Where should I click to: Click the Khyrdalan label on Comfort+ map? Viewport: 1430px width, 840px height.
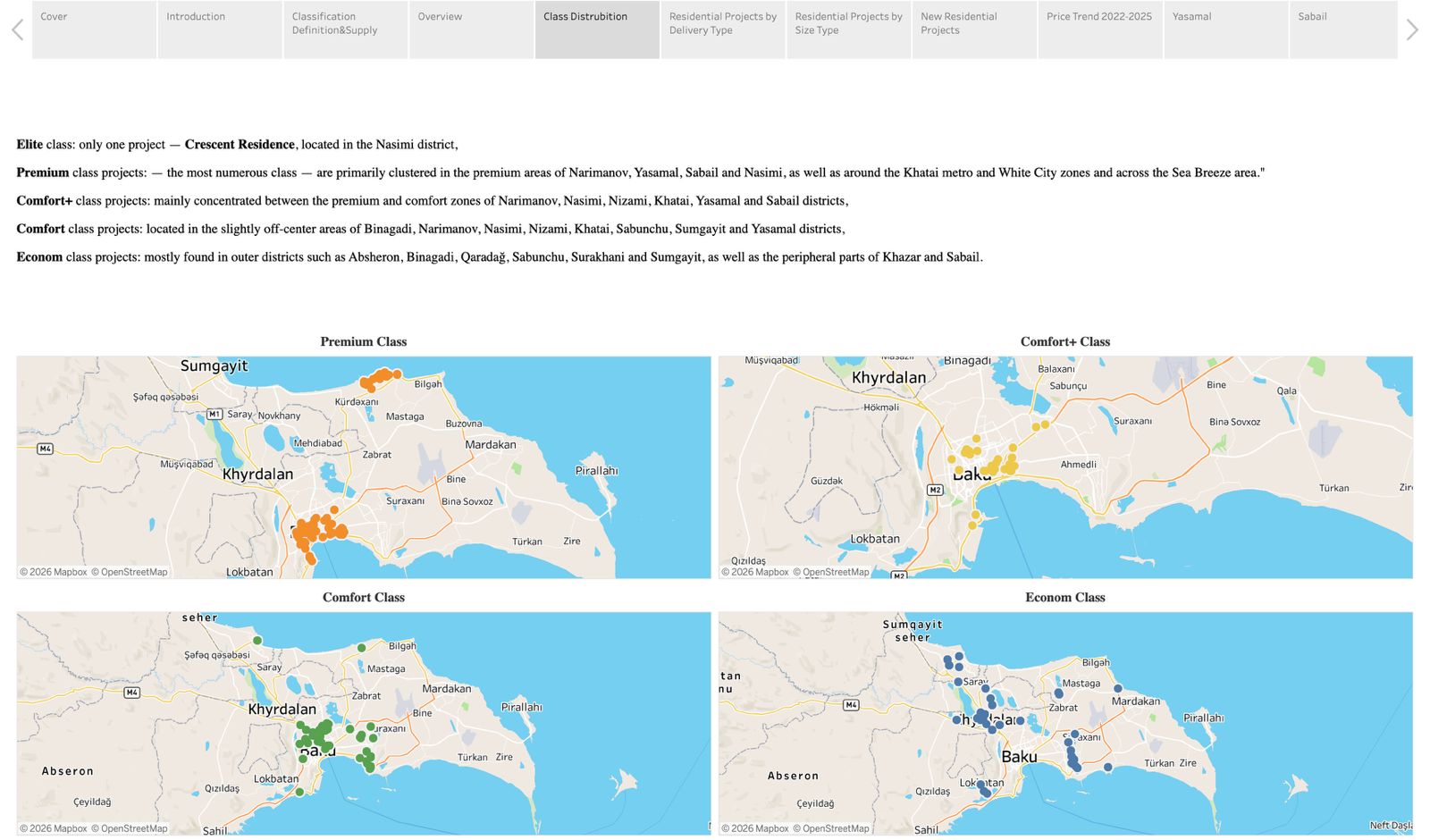coord(888,378)
